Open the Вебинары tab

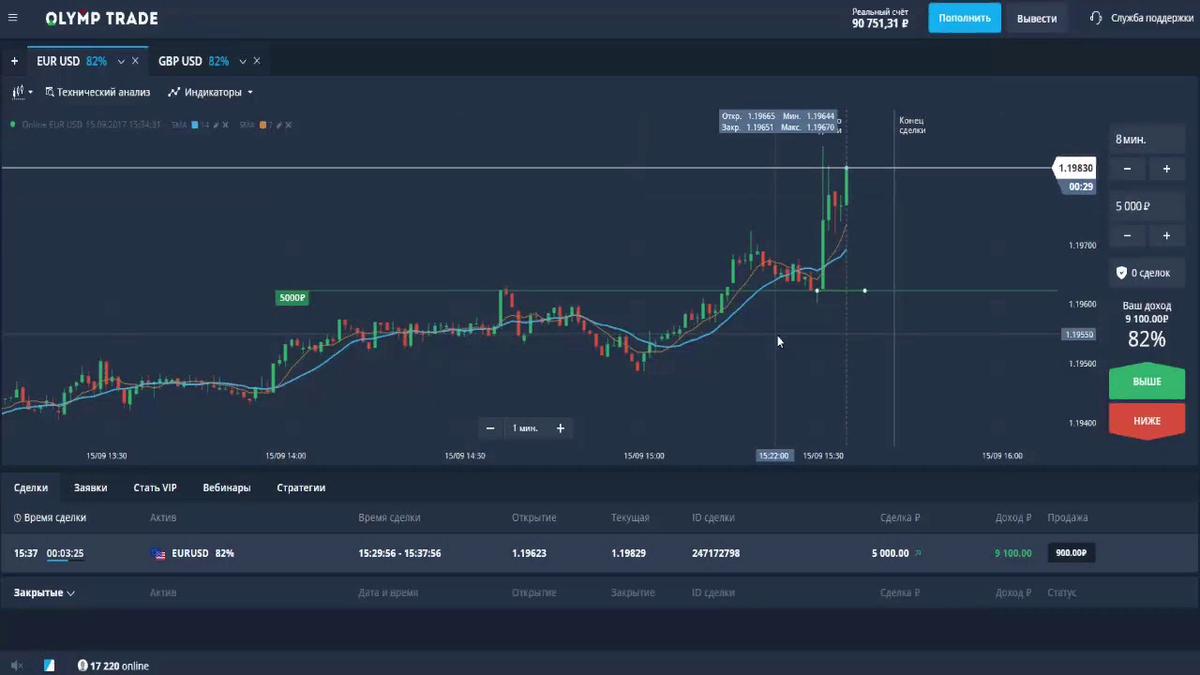click(227, 488)
